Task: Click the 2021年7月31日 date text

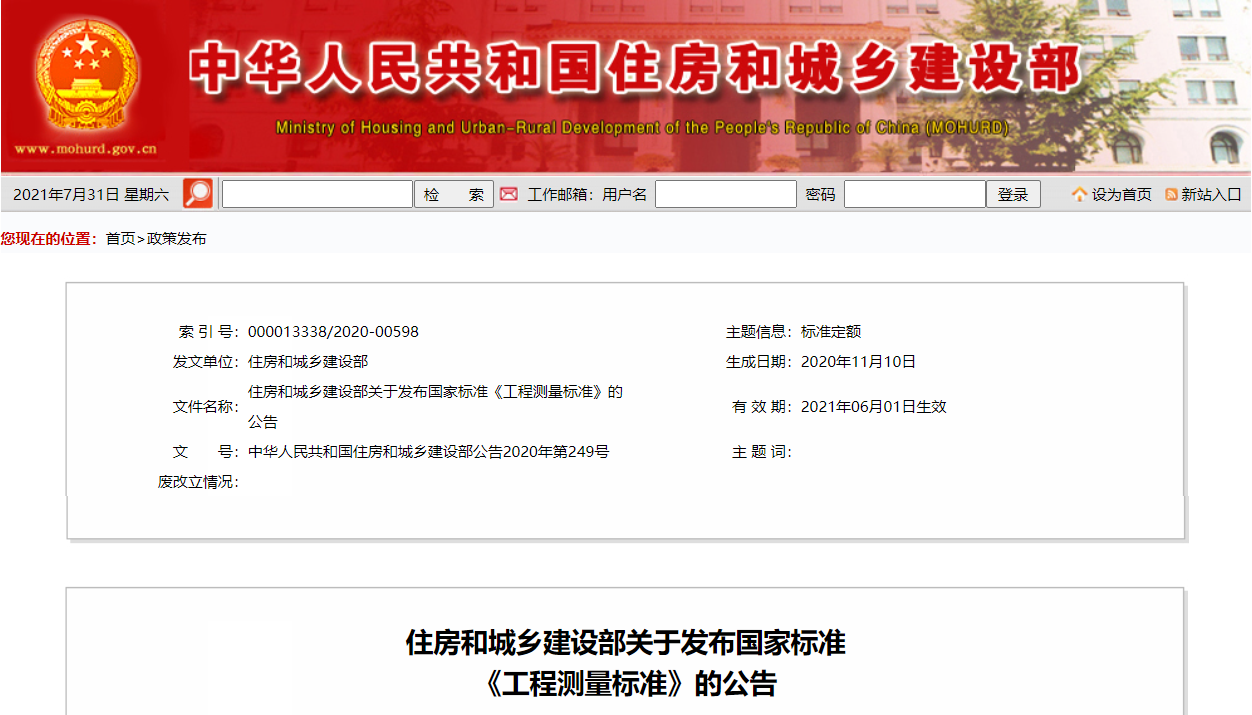Action: [x=66, y=195]
